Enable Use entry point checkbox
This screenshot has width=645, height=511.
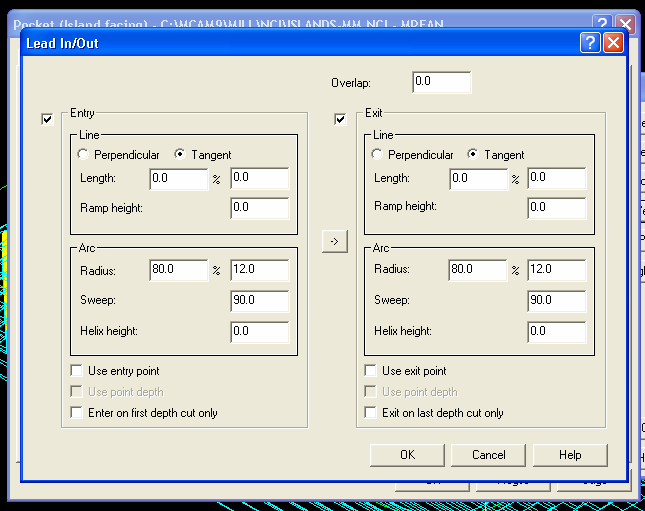[77, 370]
